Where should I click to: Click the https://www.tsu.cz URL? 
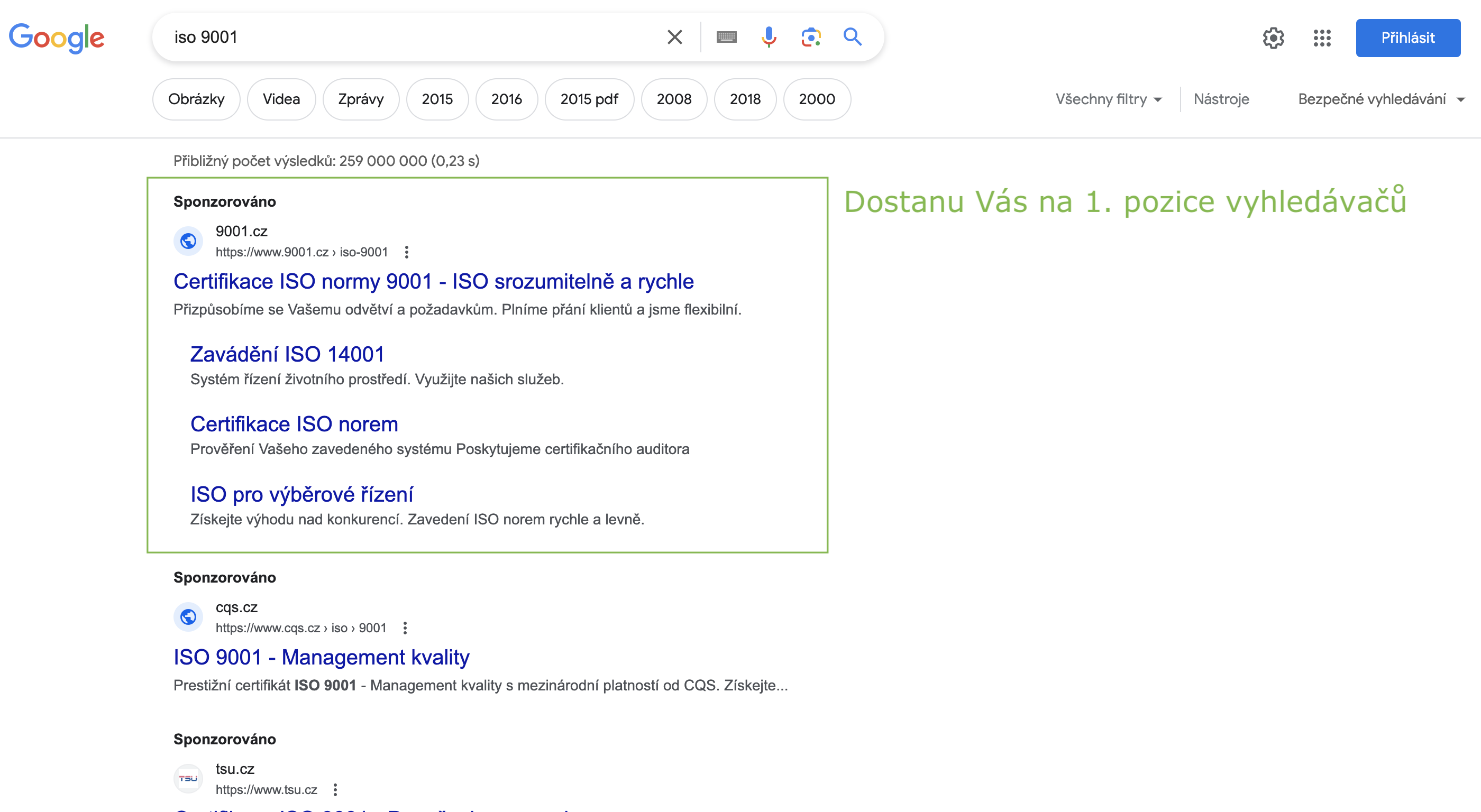[266, 789]
